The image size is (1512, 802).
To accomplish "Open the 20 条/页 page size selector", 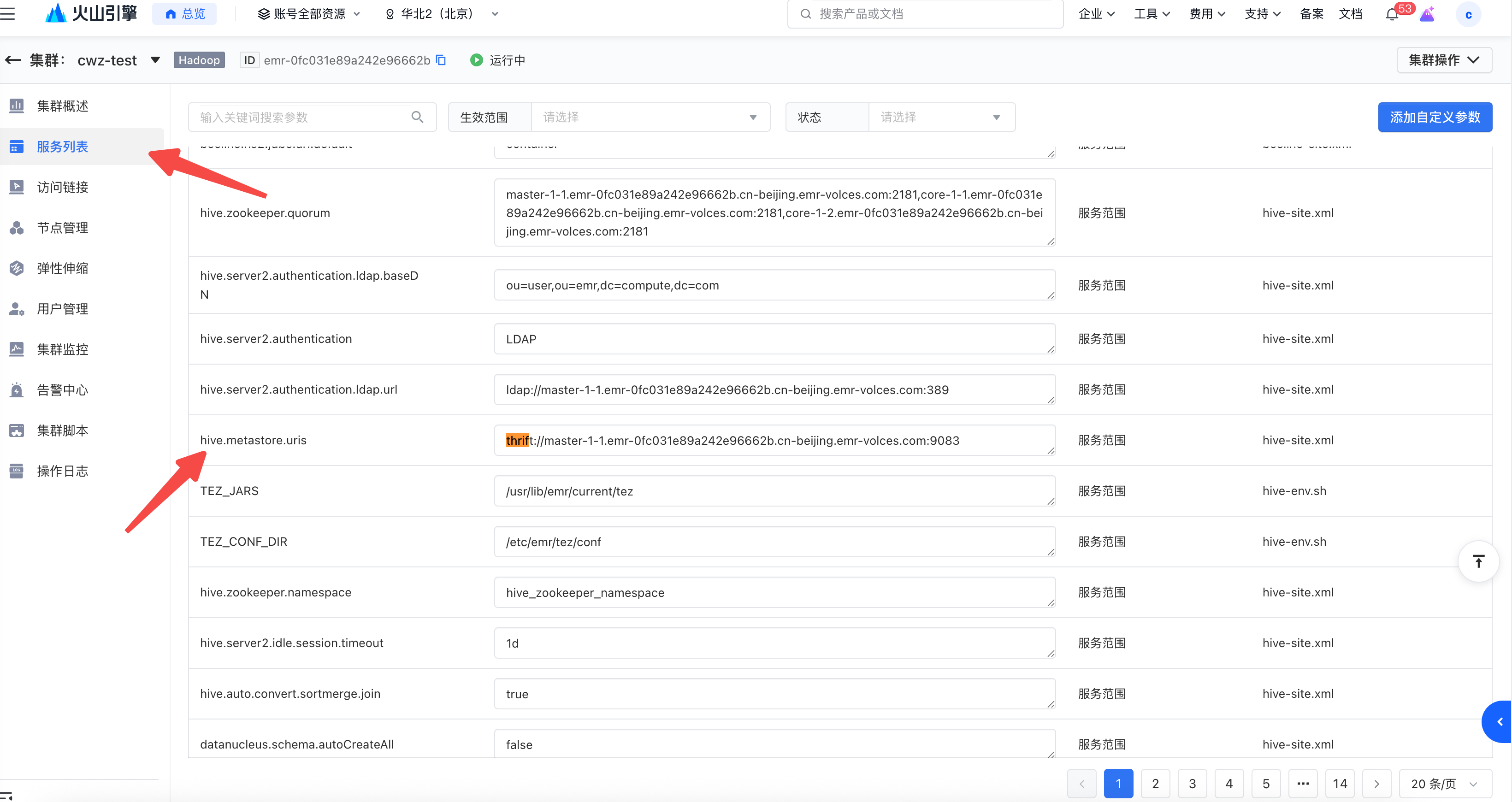I will coord(1445,784).
